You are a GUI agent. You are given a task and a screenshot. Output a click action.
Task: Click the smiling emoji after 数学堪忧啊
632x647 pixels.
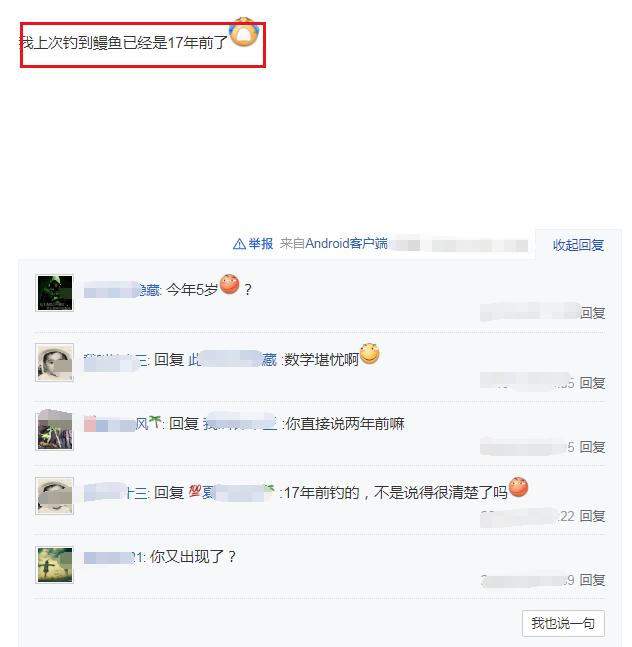369,354
